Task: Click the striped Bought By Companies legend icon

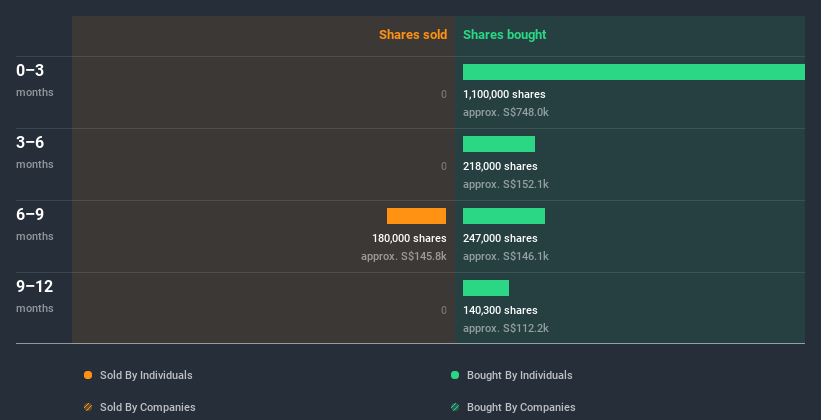Action: (x=455, y=407)
